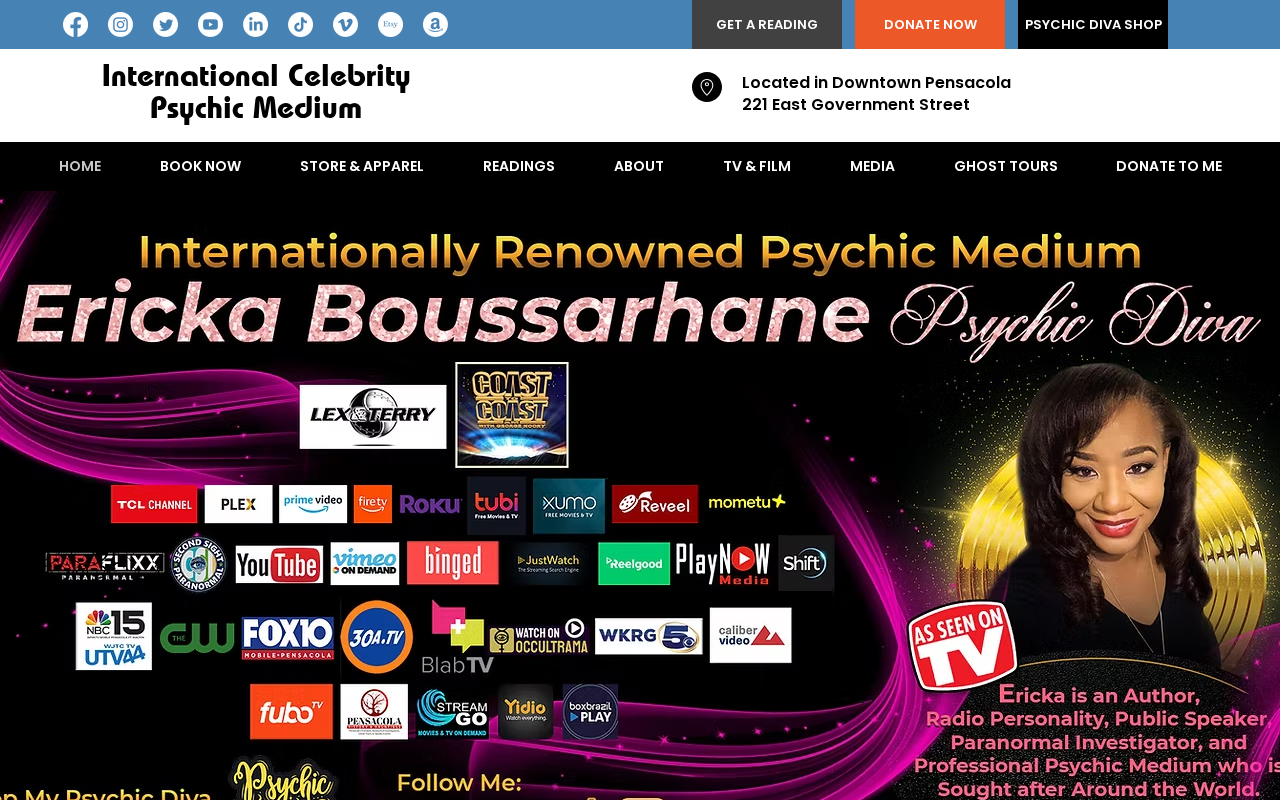This screenshot has height=800, width=1280.
Task: Click the DONATE NOW button
Action: coord(930,24)
